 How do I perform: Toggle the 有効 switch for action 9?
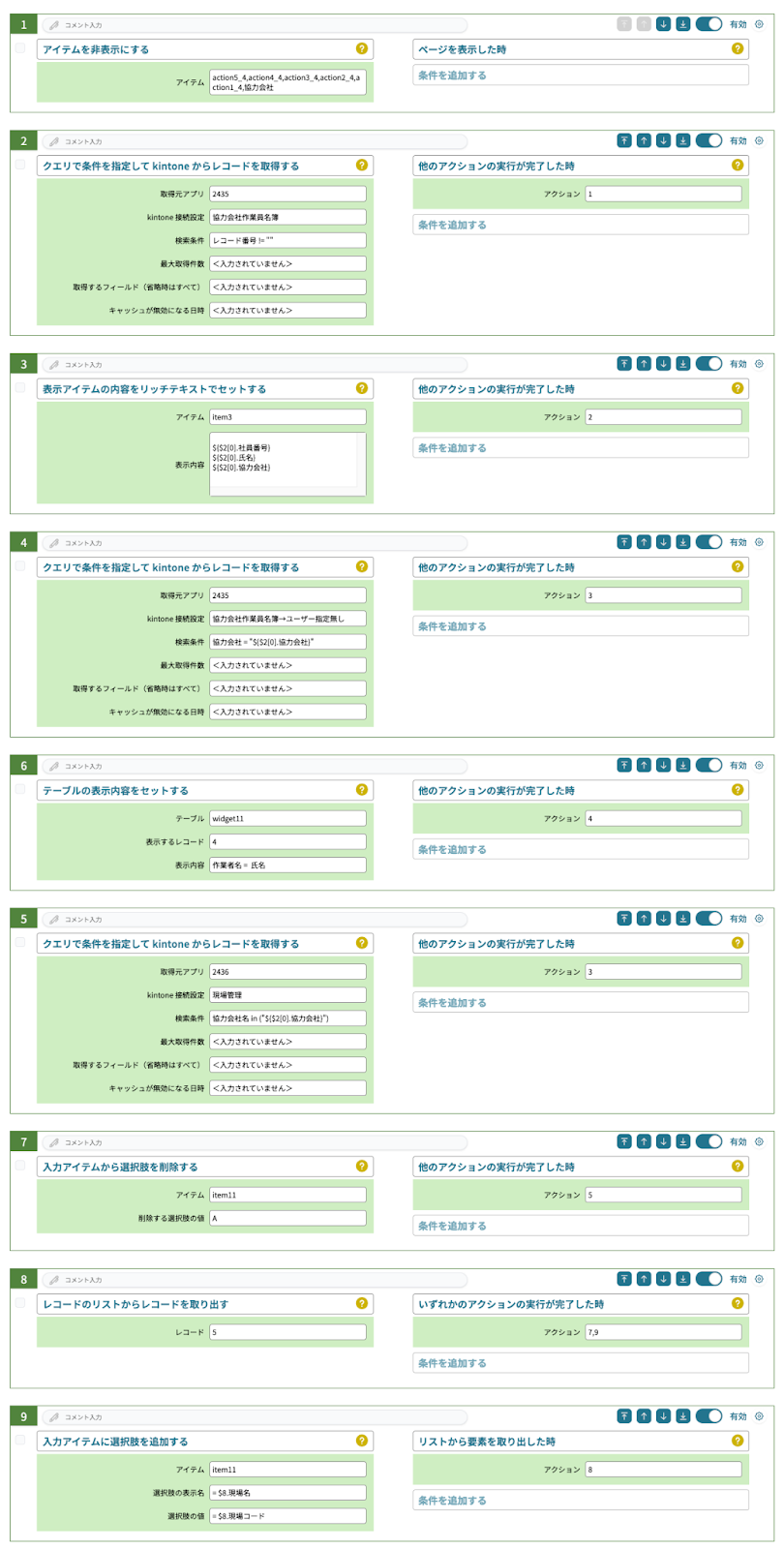[x=709, y=1416]
